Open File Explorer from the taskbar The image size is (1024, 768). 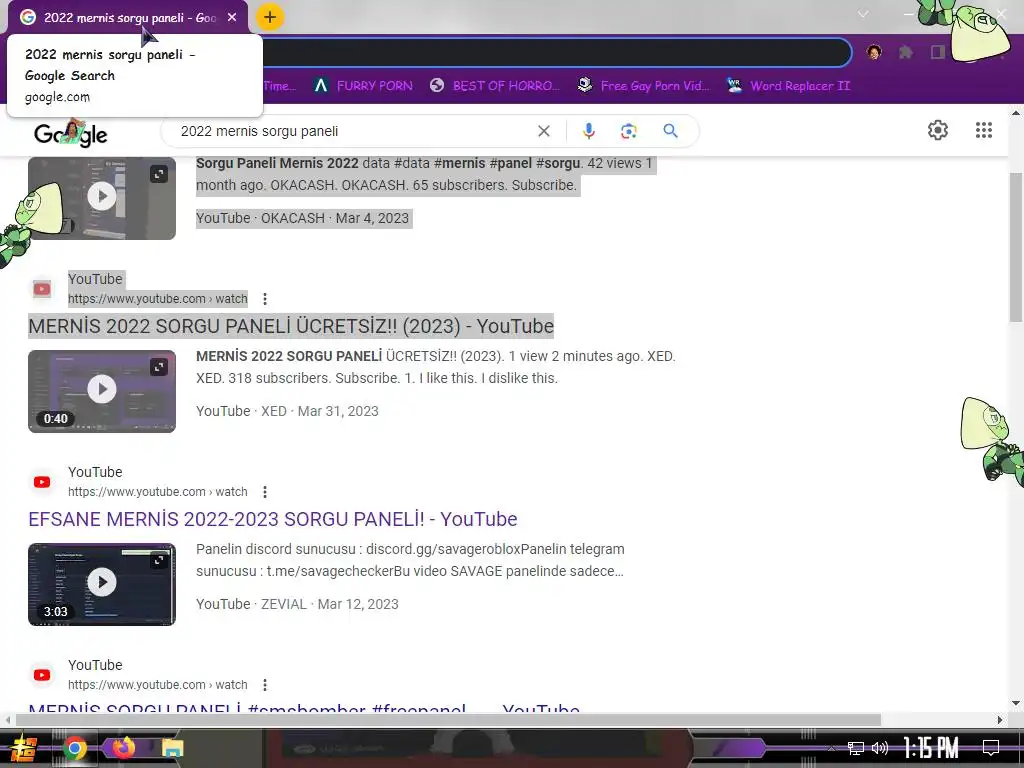tap(172, 748)
